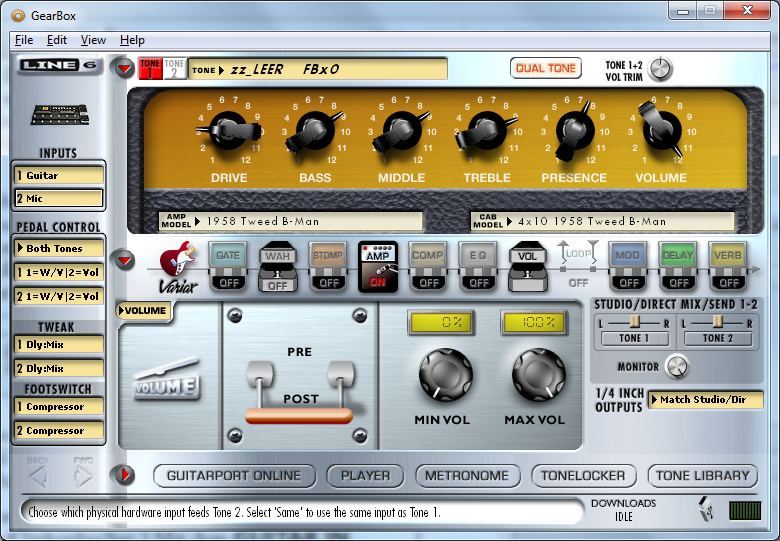Click the Tone 2 L-R pan slider
Image resolution: width=780 pixels, height=541 pixels.
(x=717, y=322)
